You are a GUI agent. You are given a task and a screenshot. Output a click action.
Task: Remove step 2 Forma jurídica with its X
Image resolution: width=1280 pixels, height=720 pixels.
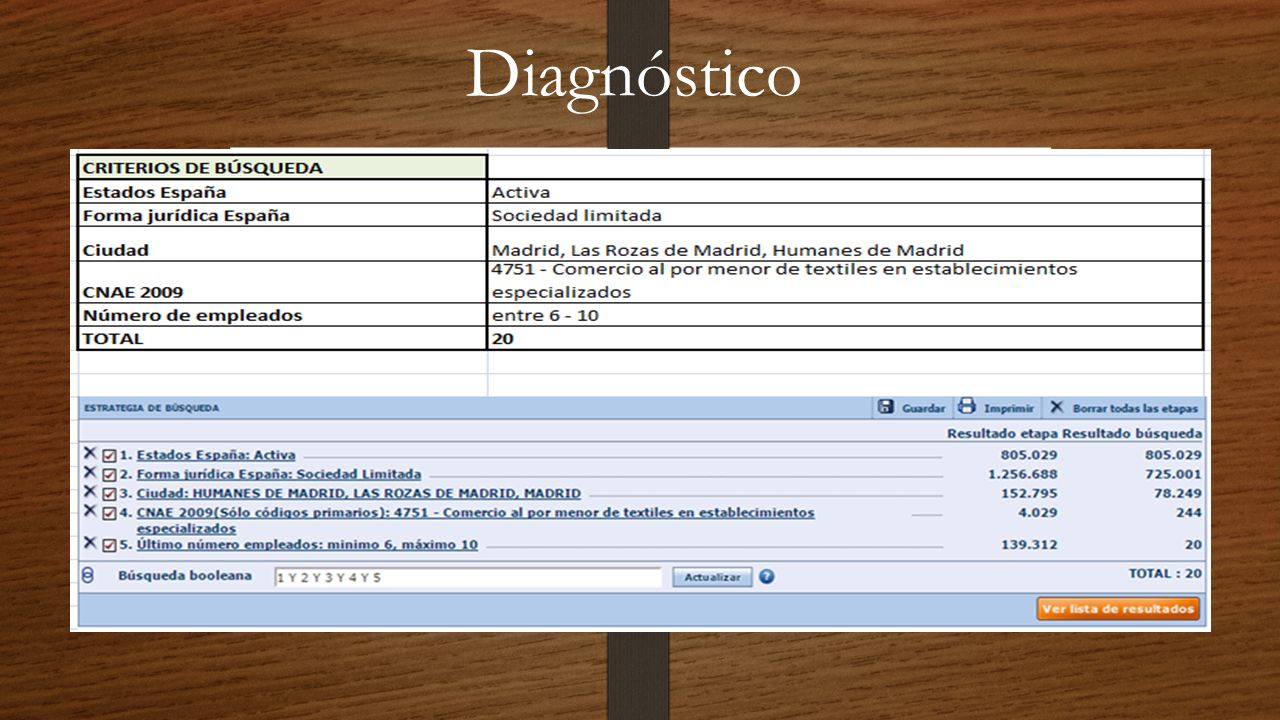[x=90, y=472]
